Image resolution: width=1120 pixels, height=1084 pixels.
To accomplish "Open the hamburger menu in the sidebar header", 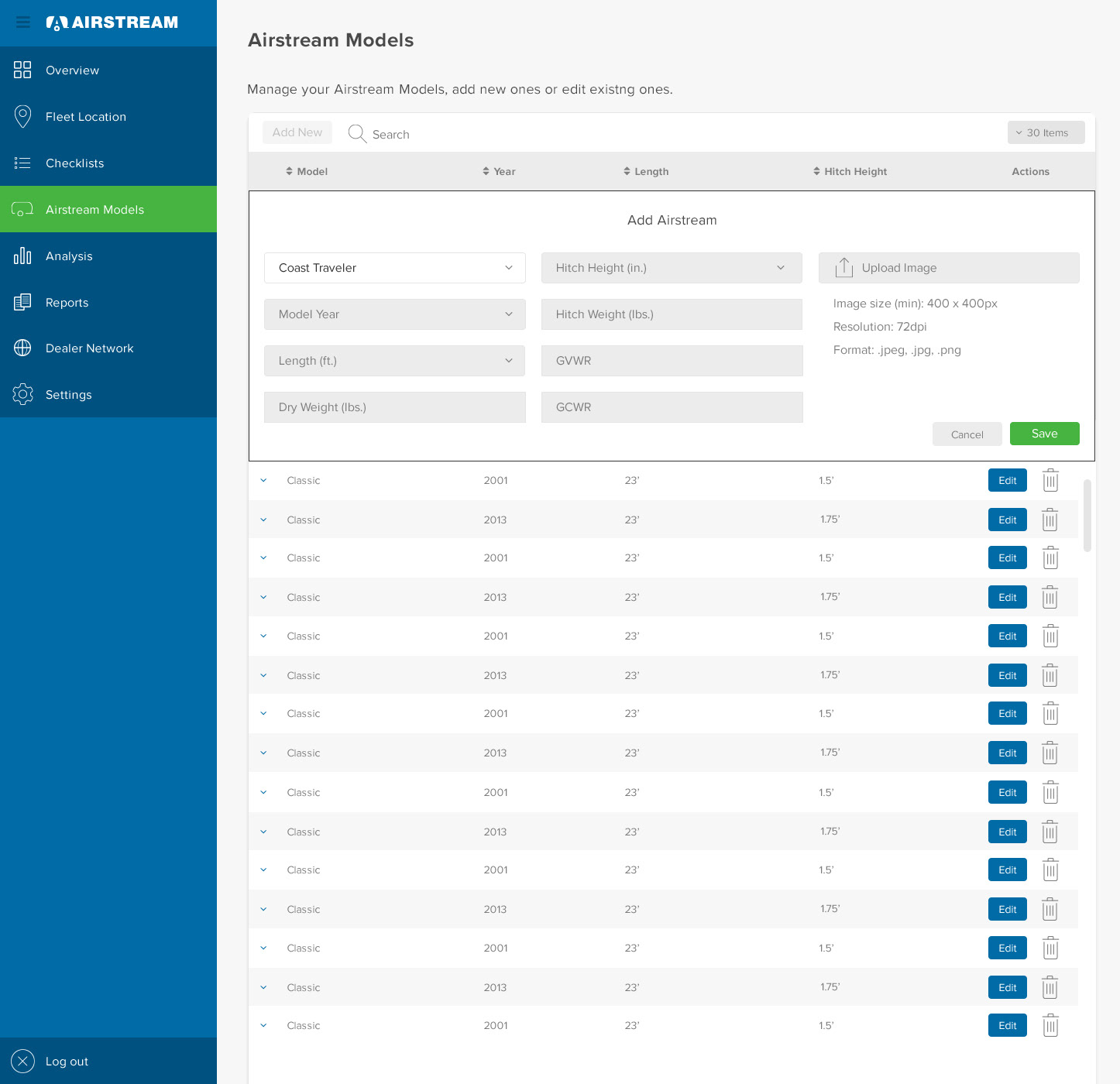I will 23,22.
